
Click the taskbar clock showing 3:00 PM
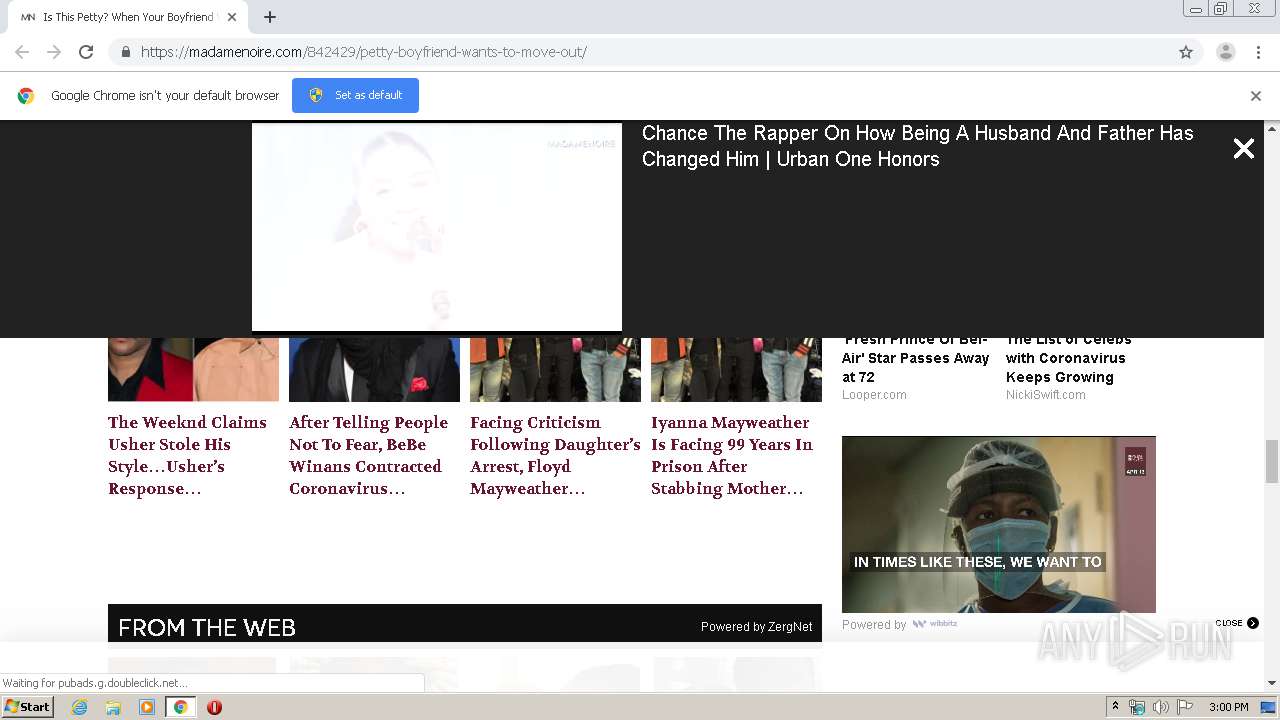coord(1228,707)
